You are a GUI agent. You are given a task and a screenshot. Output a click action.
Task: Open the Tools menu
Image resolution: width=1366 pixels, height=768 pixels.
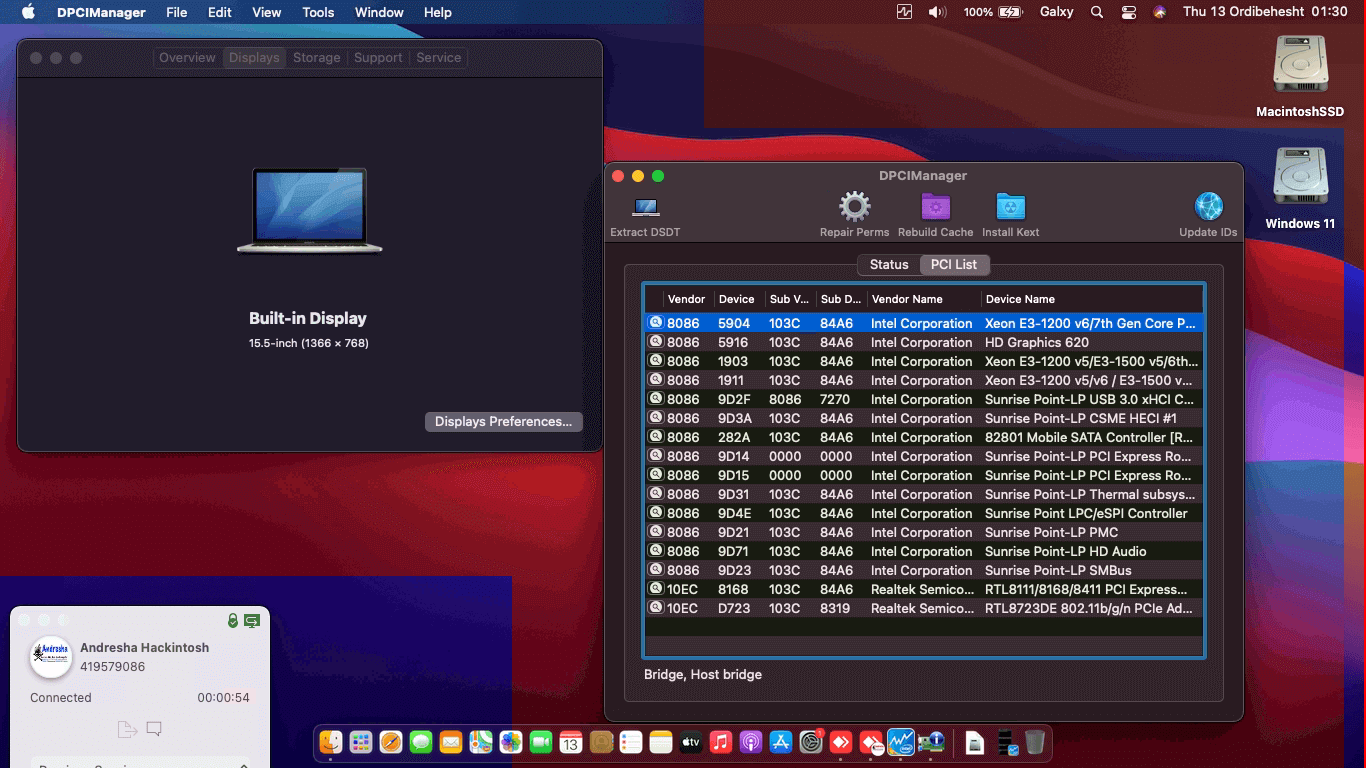click(x=318, y=12)
